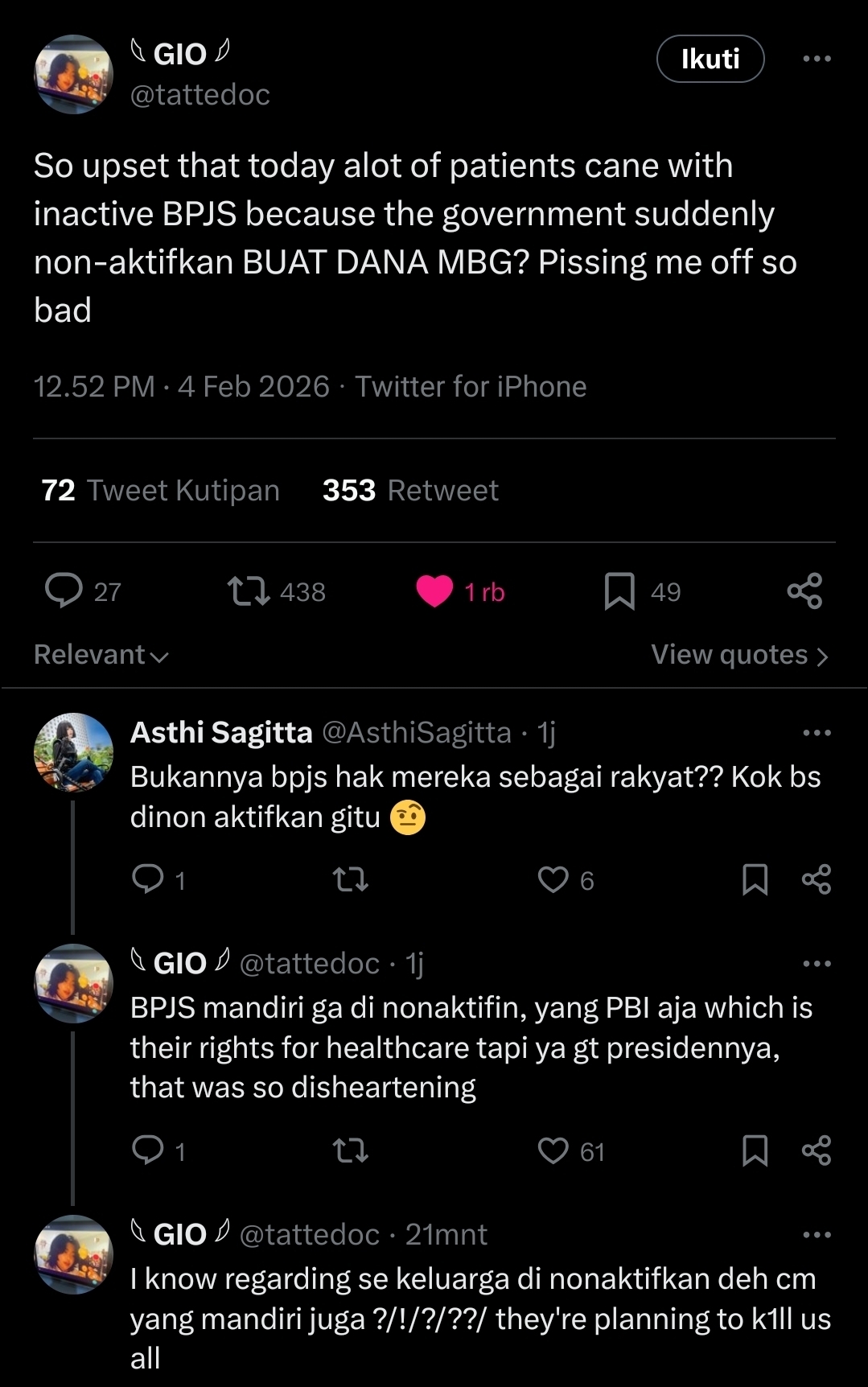Open View quotes link
This screenshot has height=1387, width=868.
click(739, 655)
